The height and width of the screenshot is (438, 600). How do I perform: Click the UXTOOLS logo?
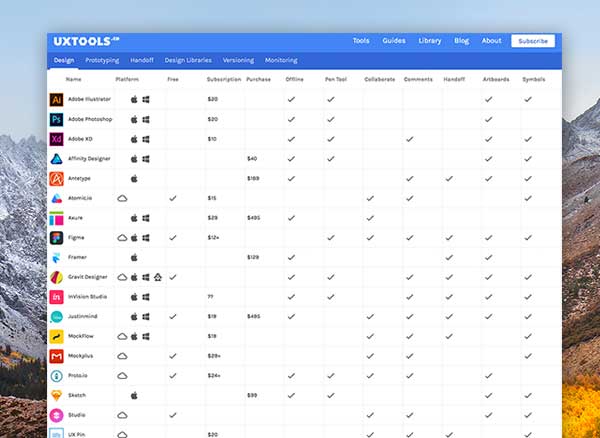tap(86, 41)
